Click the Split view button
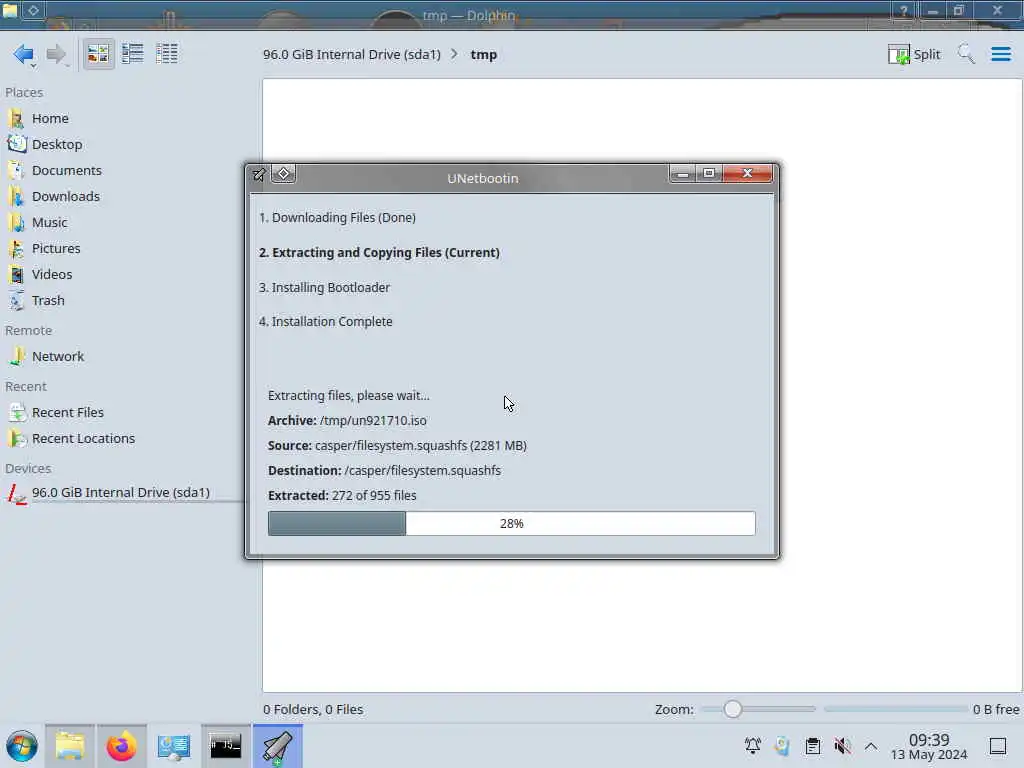 pyautogui.click(x=914, y=54)
